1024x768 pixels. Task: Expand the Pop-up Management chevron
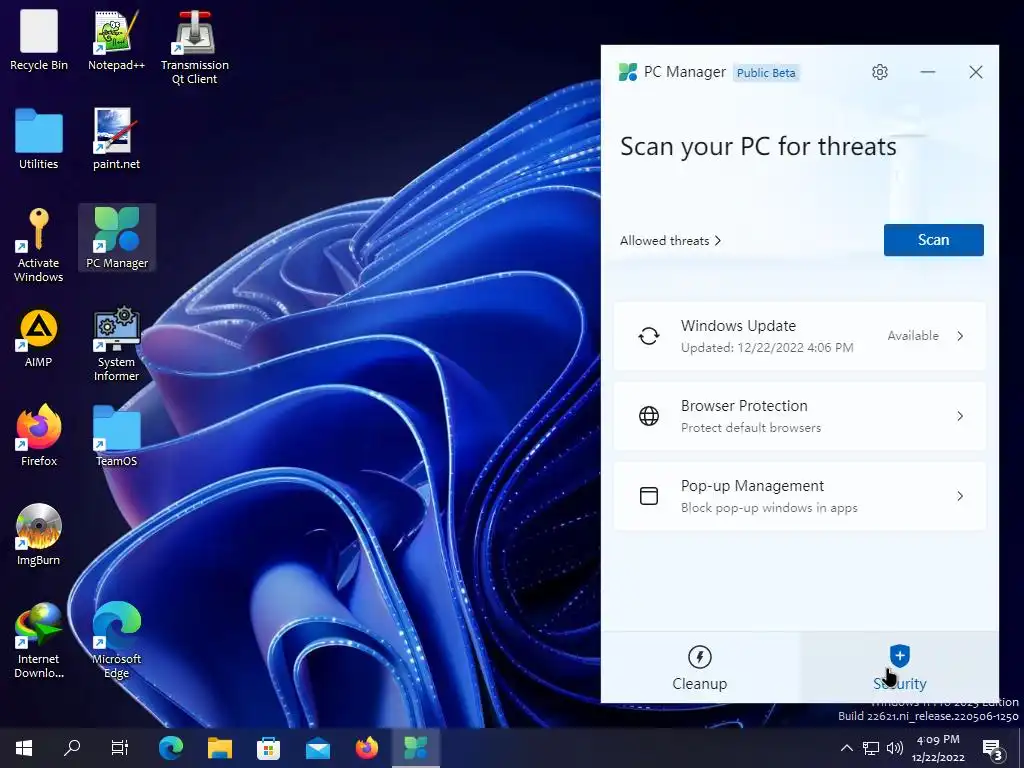click(960, 496)
